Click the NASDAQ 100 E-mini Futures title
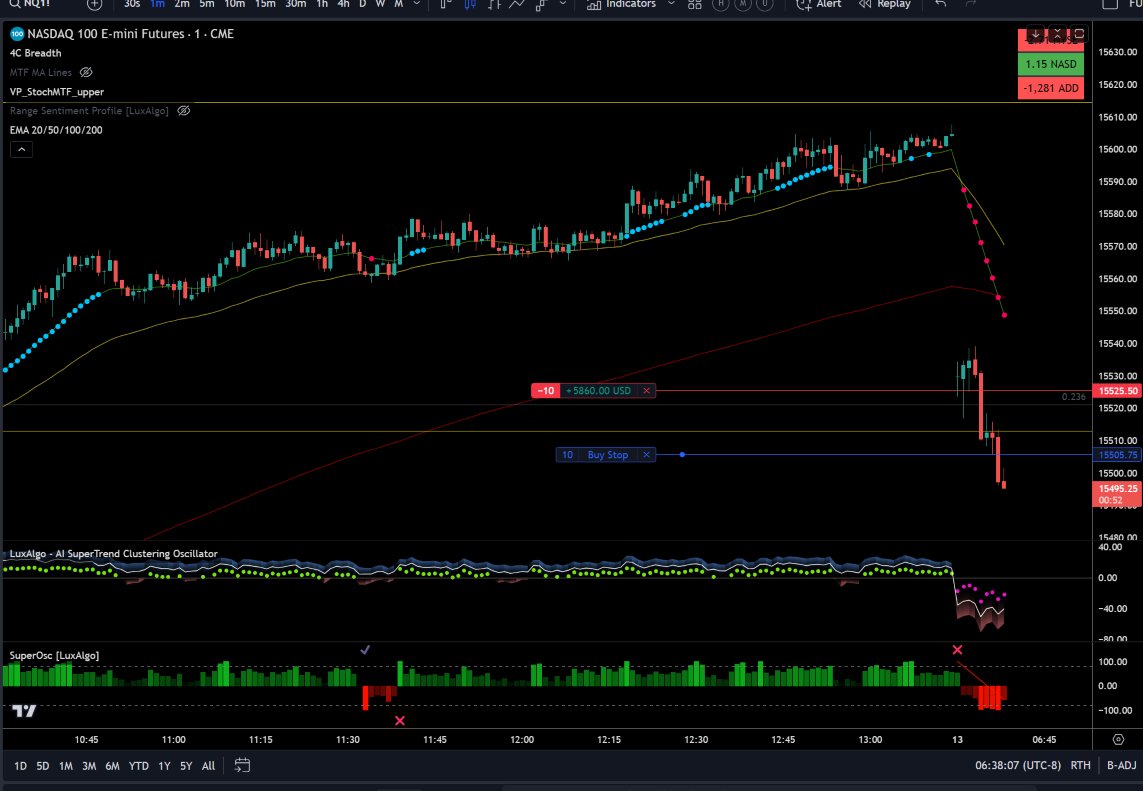The width and height of the screenshot is (1143, 791). point(106,34)
